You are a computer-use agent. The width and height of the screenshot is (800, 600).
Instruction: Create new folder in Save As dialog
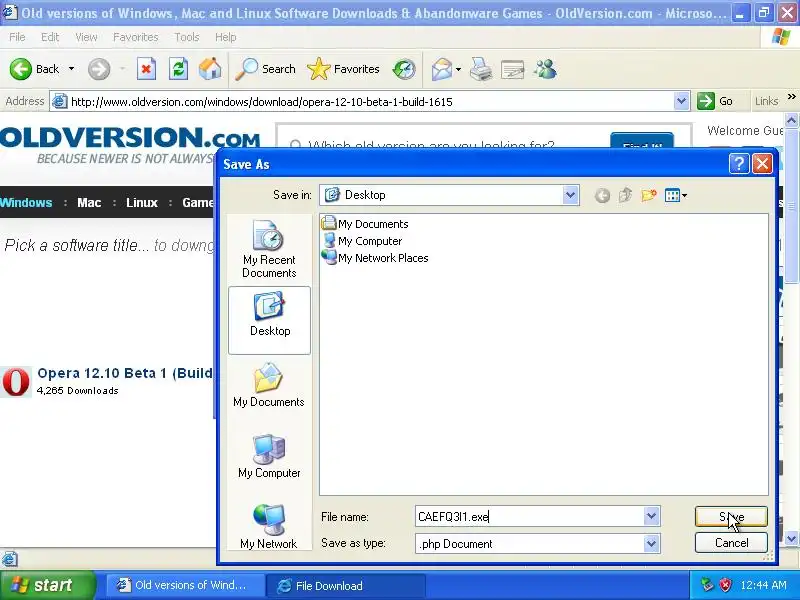tap(648, 195)
